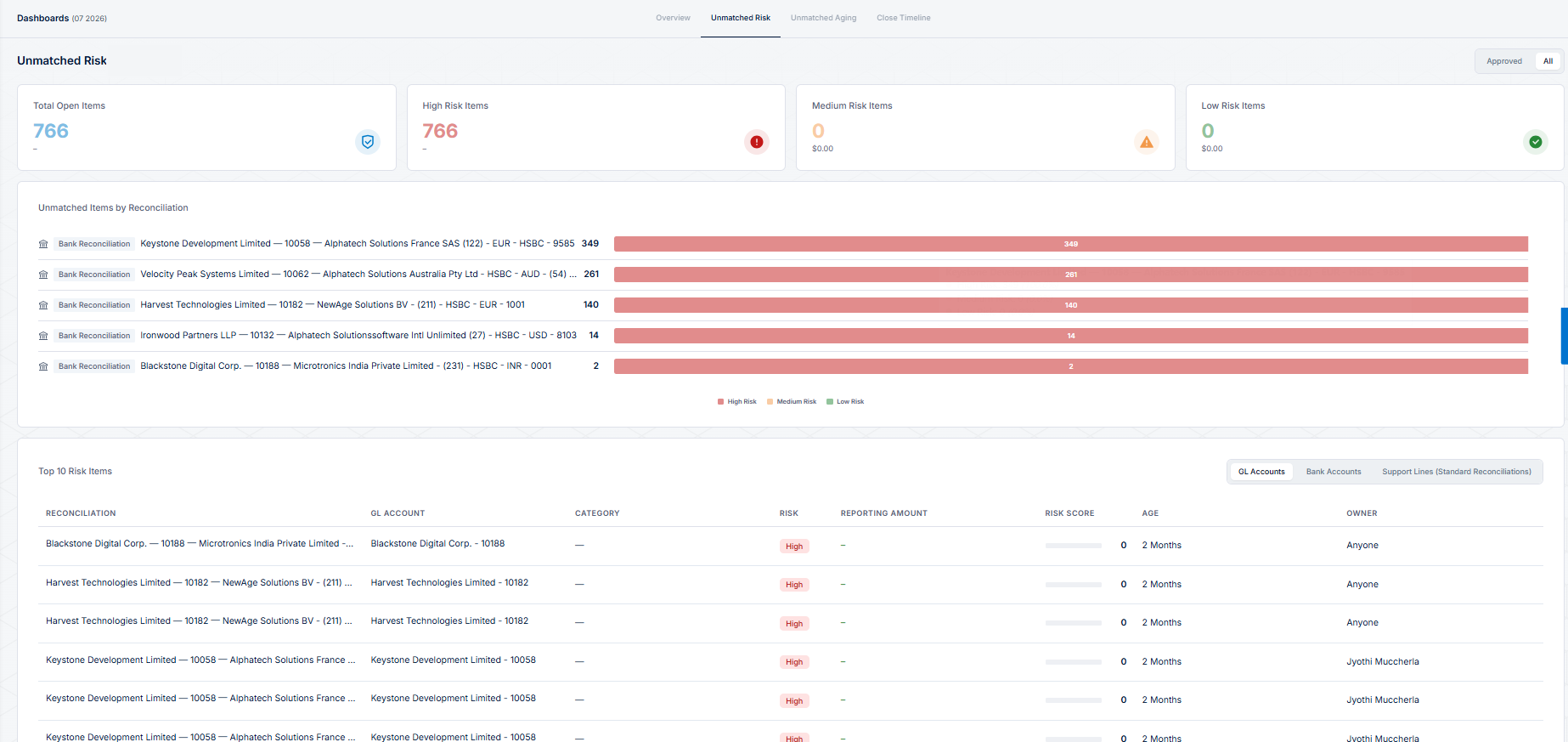Open the Close Timeline tab

pos(904,18)
